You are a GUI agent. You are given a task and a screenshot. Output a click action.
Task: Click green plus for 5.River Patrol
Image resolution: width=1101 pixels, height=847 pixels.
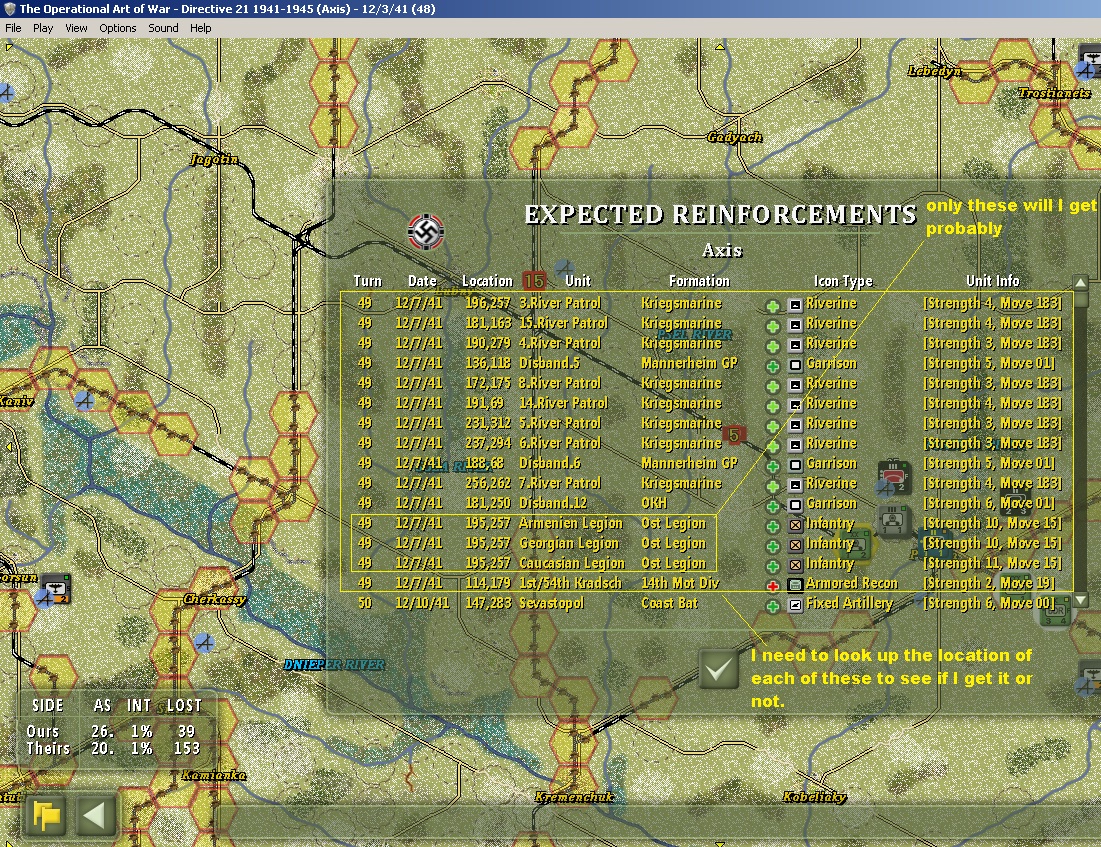pos(772,426)
